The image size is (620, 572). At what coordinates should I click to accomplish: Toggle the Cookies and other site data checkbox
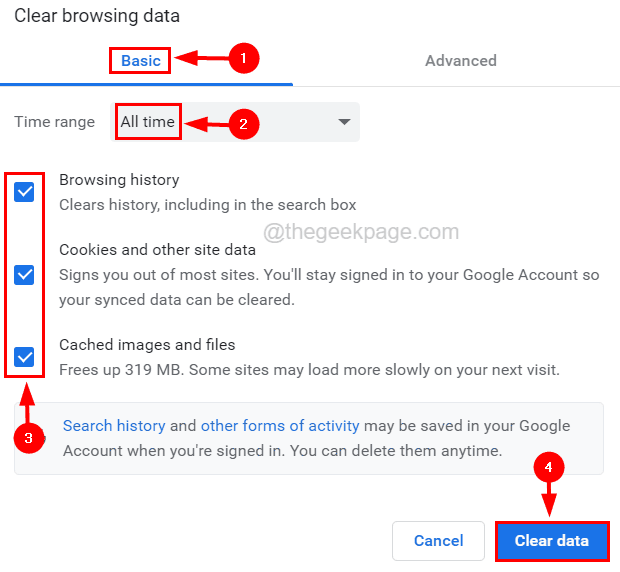point(25,274)
